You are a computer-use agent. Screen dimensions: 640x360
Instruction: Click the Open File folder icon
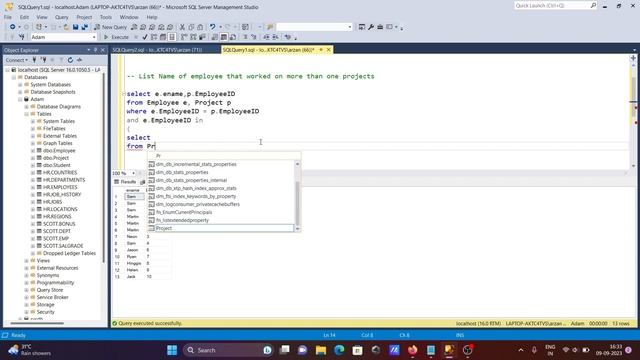point(66,27)
